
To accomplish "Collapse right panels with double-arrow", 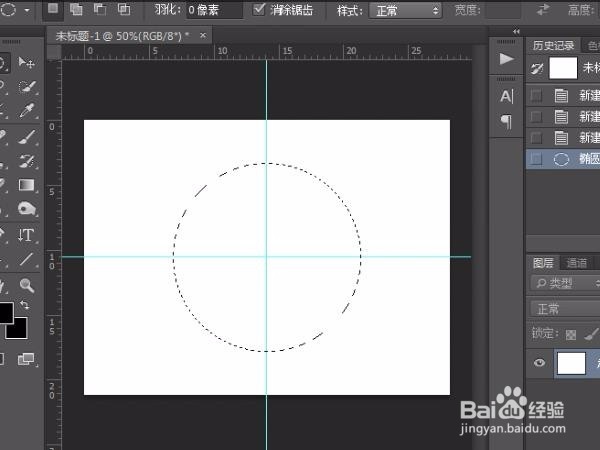I will [516, 31].
